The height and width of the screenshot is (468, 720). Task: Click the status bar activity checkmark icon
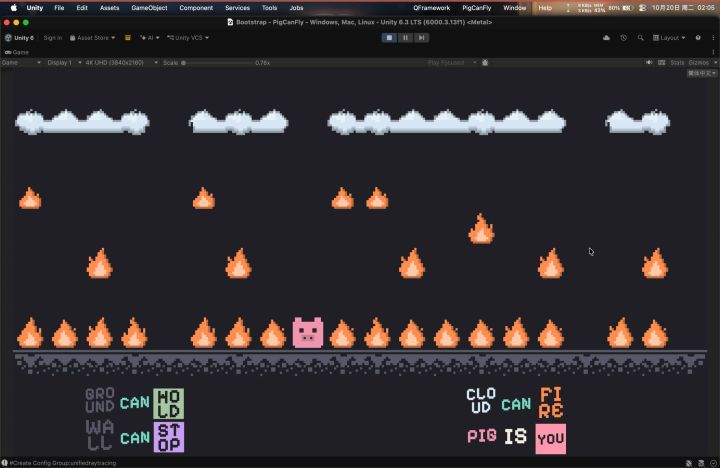point(714,463)
